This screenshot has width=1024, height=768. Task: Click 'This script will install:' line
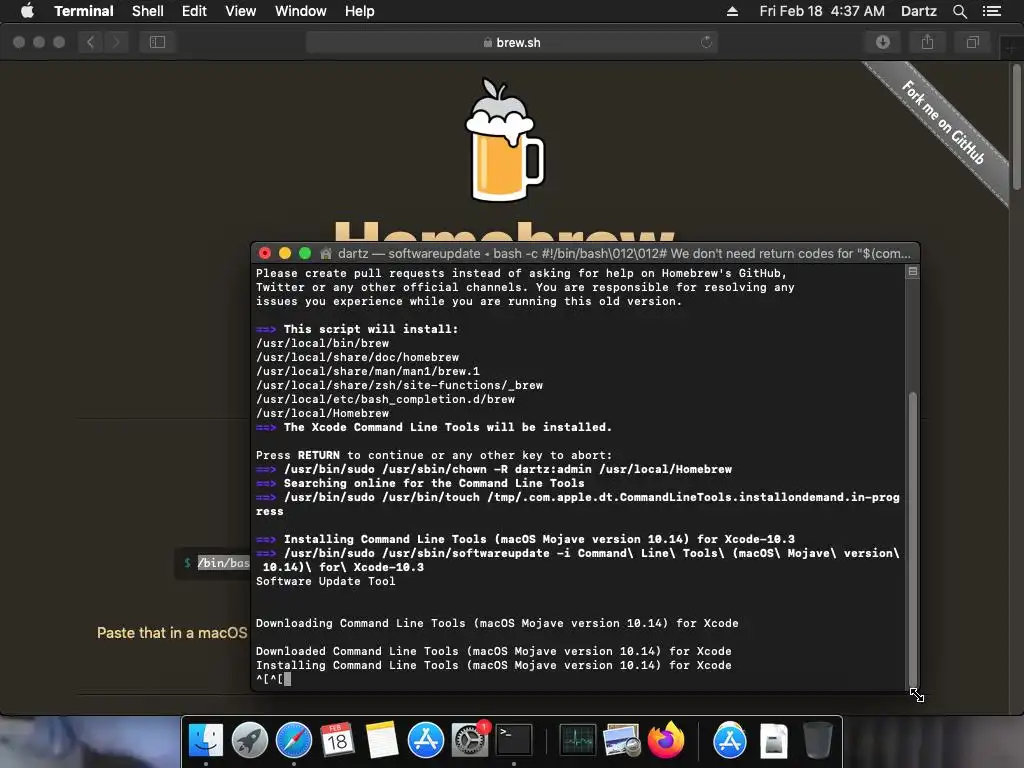coord(370,329)
